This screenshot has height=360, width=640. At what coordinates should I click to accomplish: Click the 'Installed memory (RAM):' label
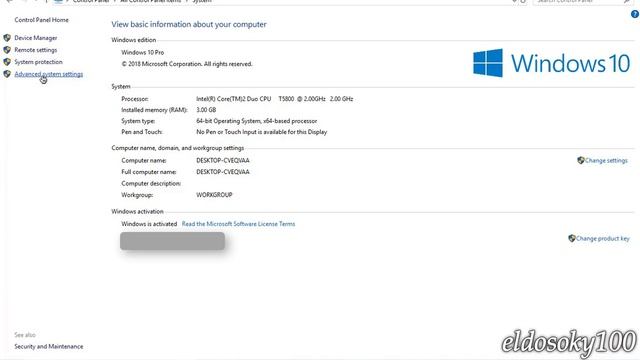(x=154, y=110)
